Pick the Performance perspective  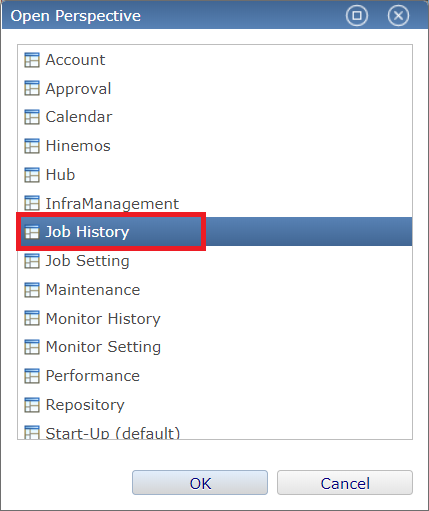point(215,376)
